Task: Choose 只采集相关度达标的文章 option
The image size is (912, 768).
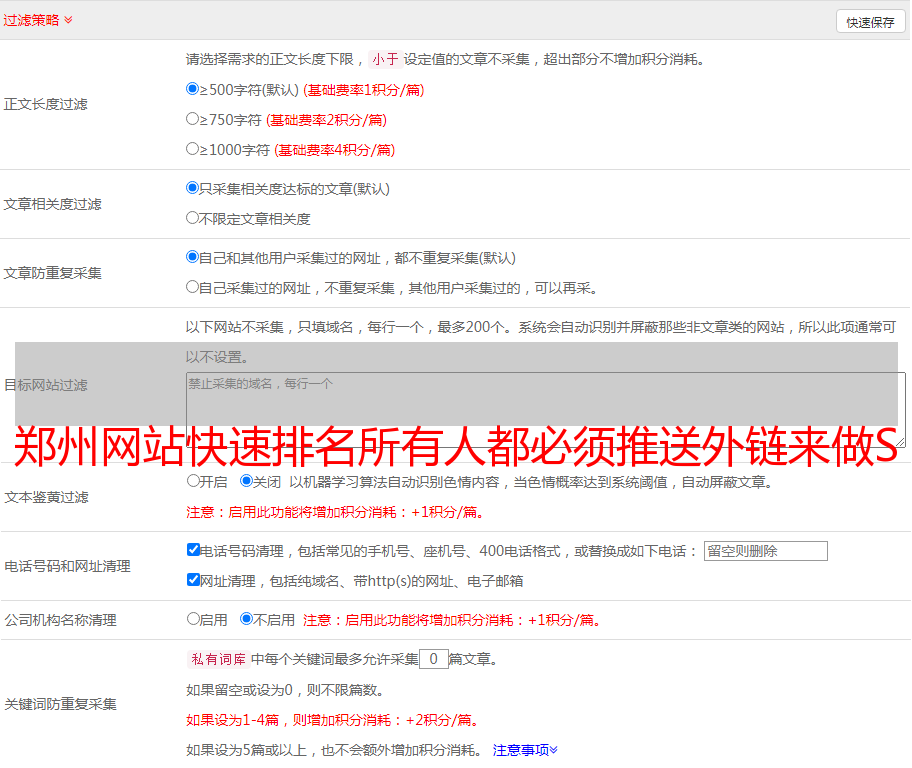Action: [x=192, y=188]
